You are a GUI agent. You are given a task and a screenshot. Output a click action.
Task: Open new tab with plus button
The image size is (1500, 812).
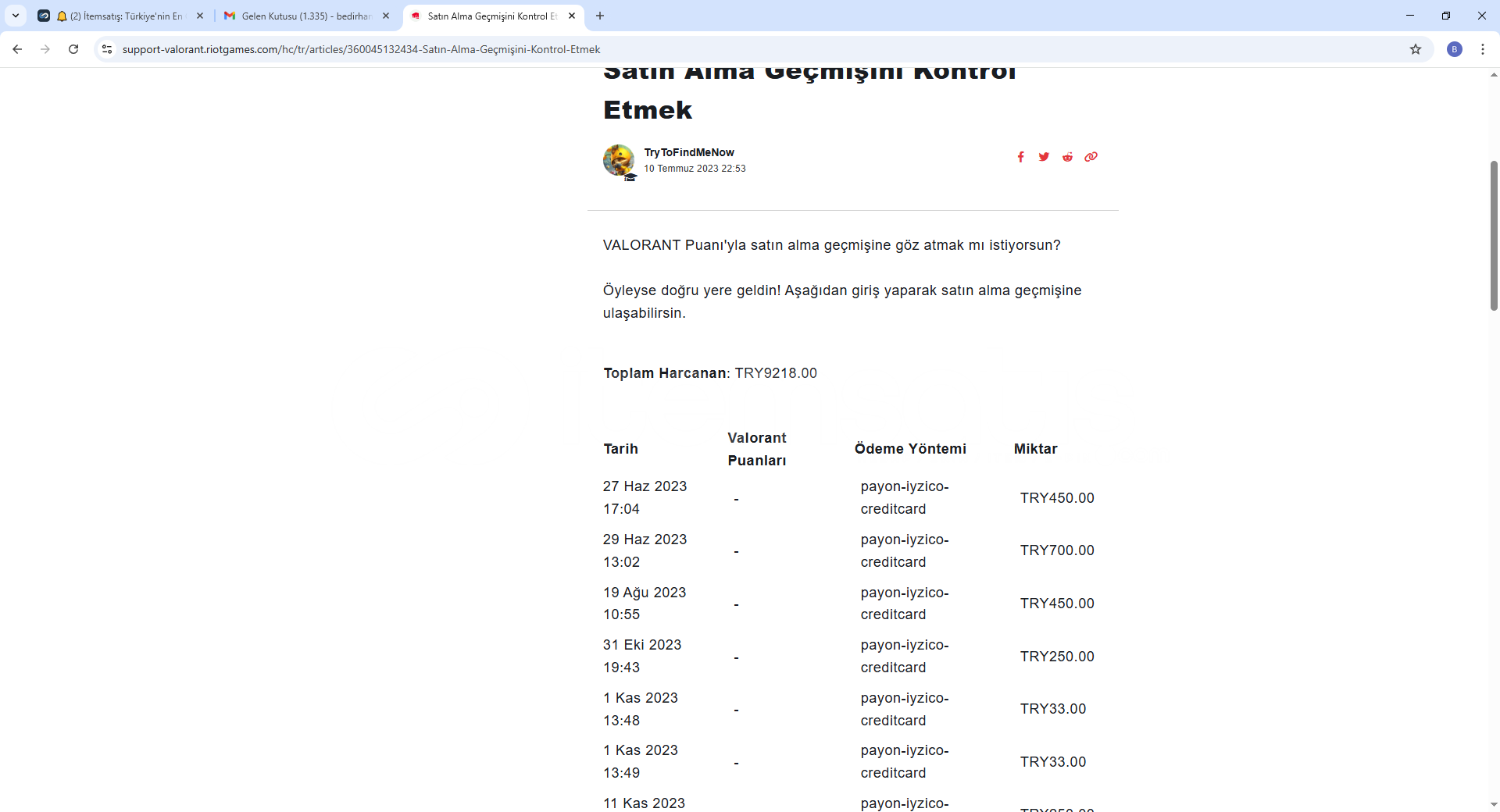pos(600,16)
